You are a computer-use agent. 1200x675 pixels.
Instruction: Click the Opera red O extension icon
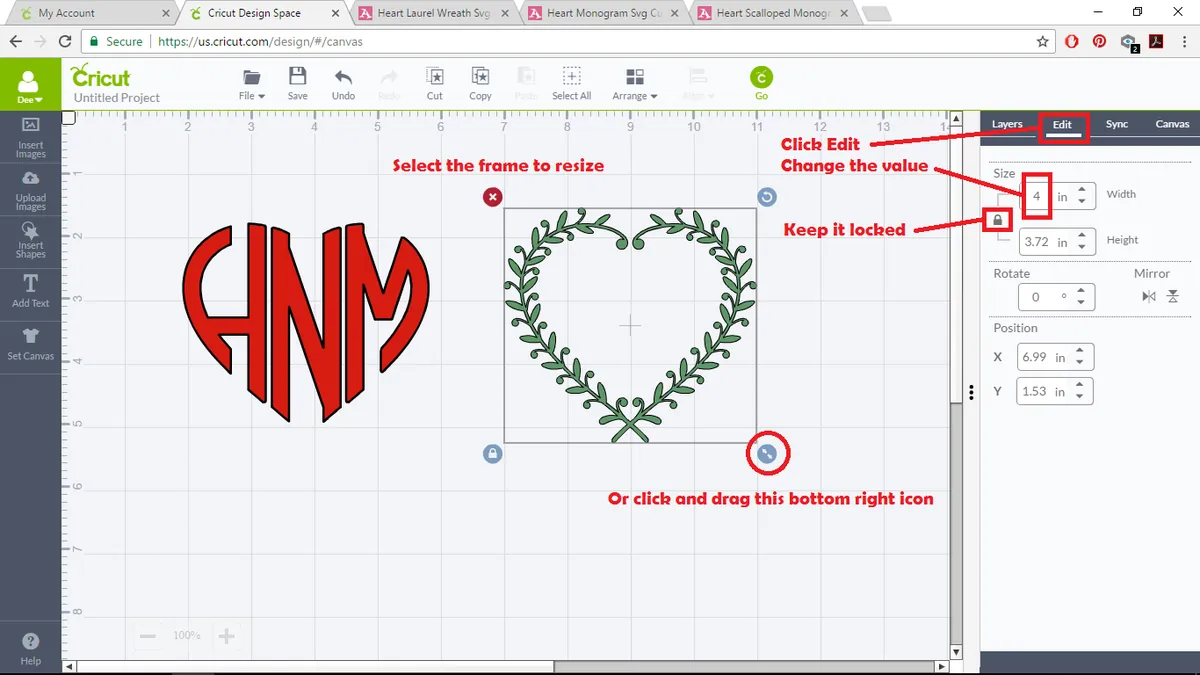pyautogui.click(x=1072, y=42)
